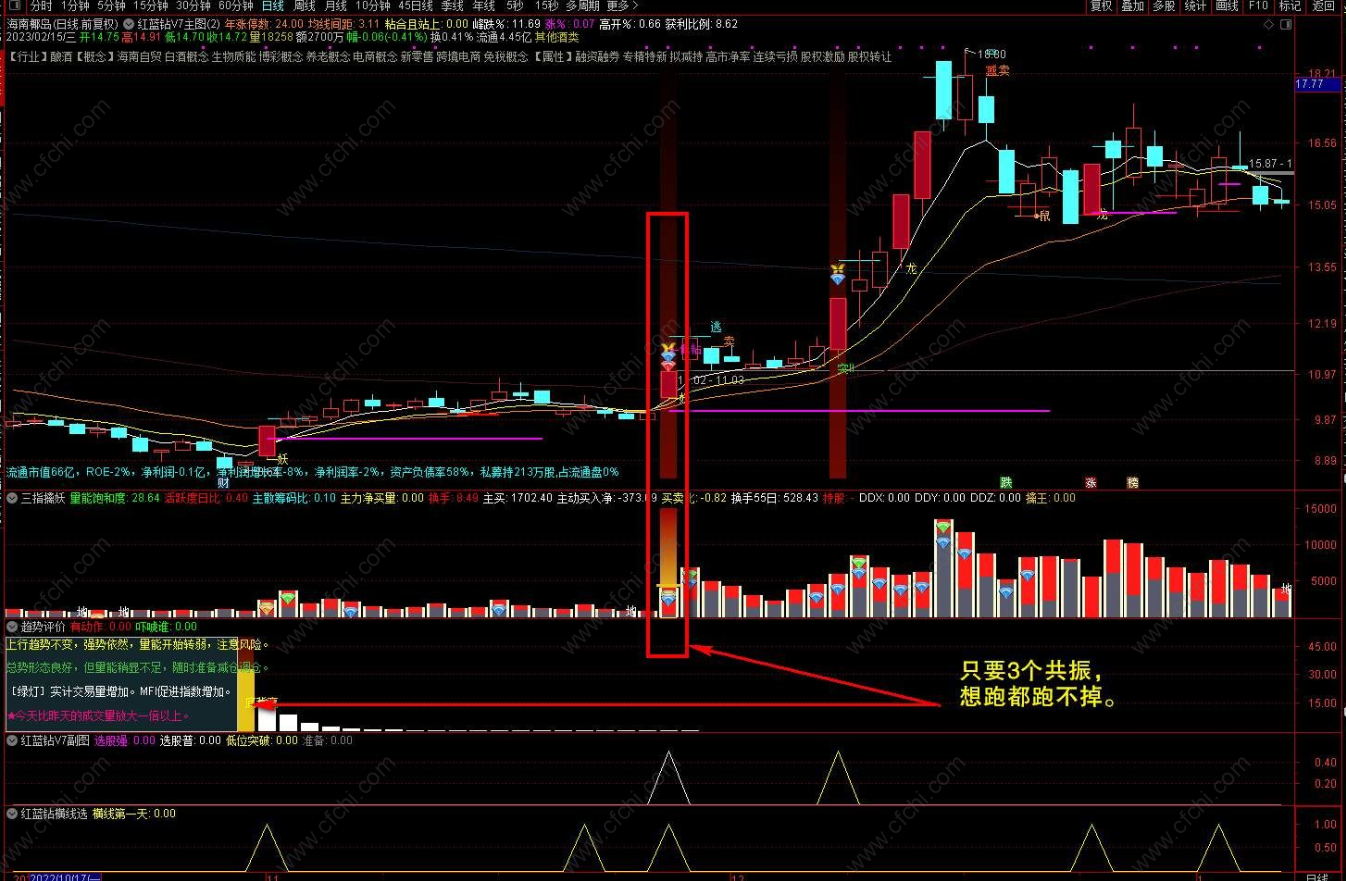The image size is (1346, 881).
Task: Select the 45日线 period tab
Action: pyautogui.click(x=416, y=6)
